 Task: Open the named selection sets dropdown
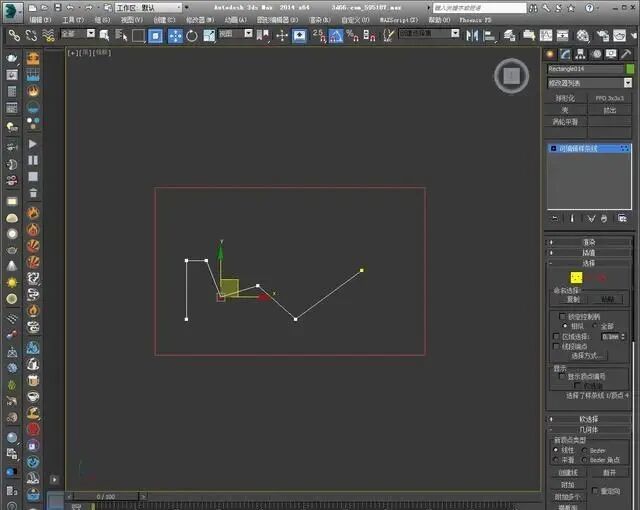click(455, 33)
